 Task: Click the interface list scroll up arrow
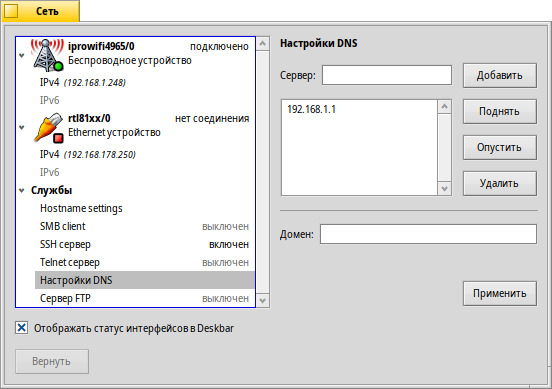(263, 44)
